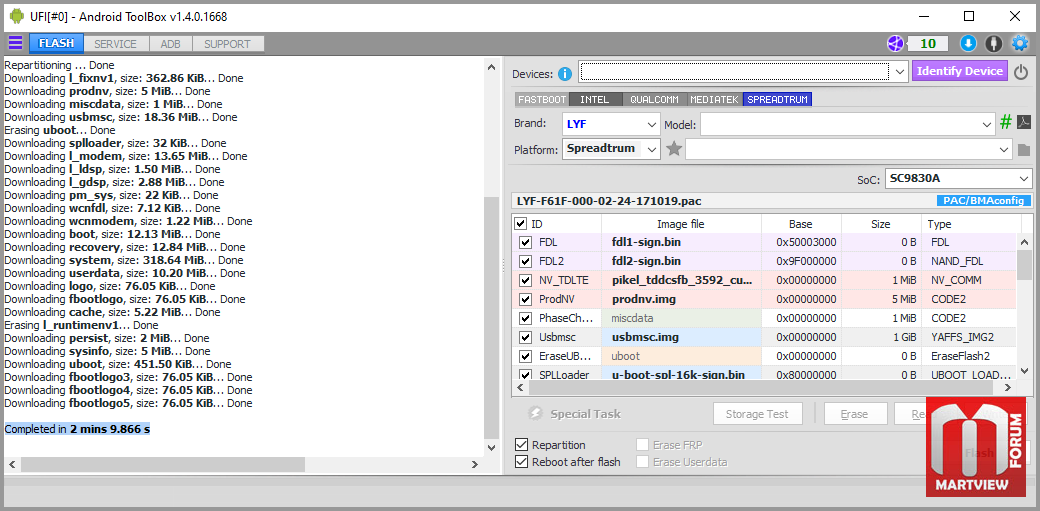Click the Identify Device button
Image resolution: width=1040 pixels, height=511 pixels.
click(960, 71)
